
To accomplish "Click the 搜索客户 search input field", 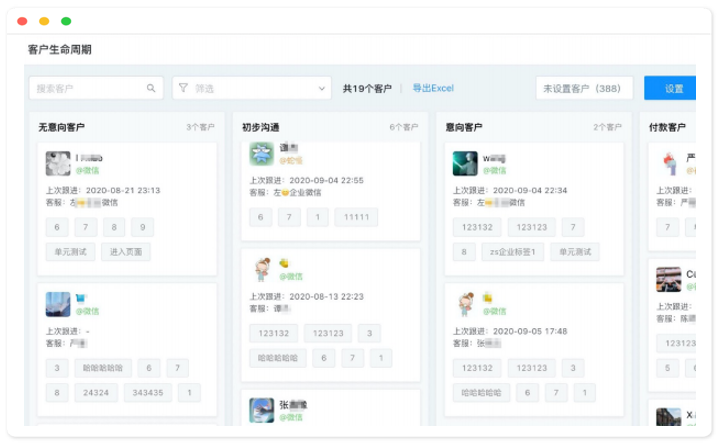I will pyautogui.click(x=88, y=88).
